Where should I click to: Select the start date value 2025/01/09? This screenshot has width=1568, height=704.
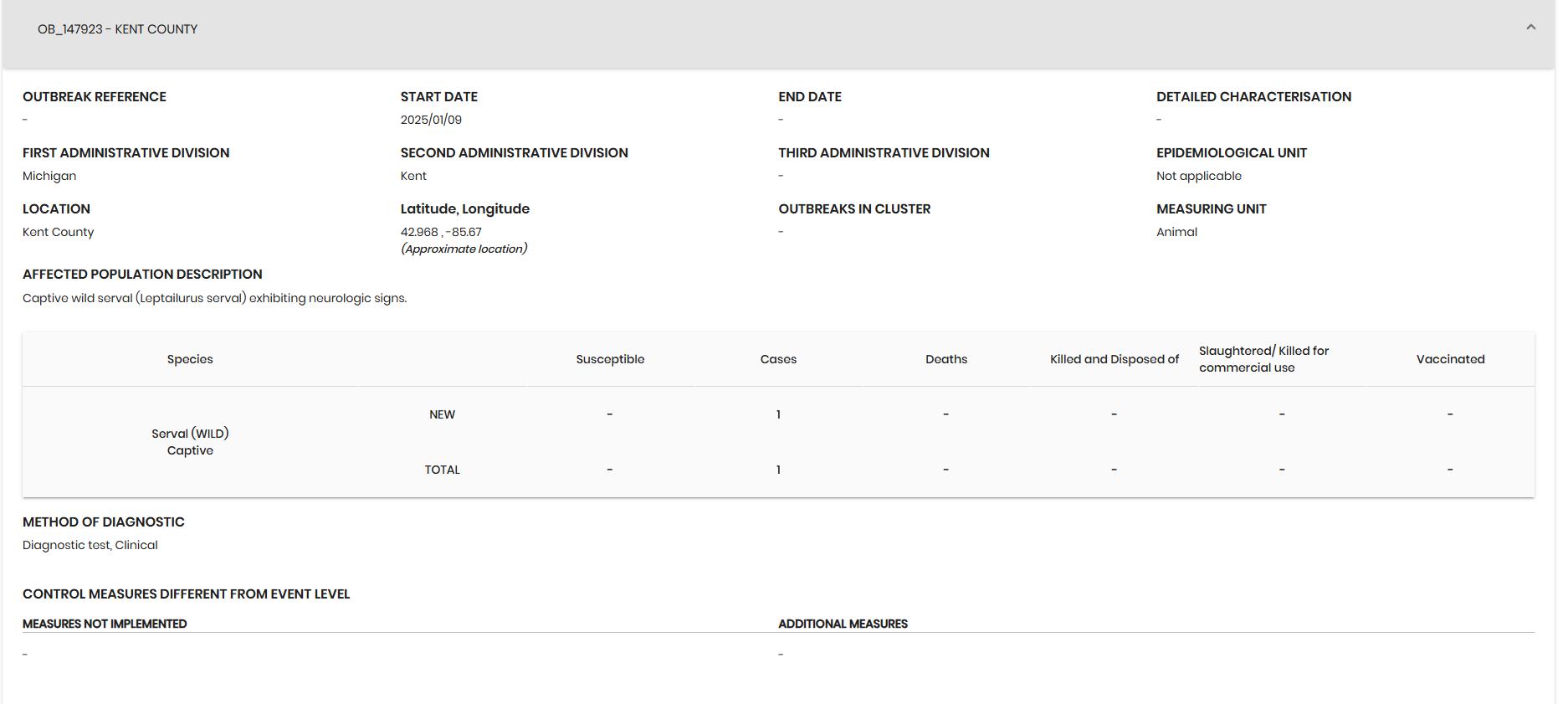[431, 120]
